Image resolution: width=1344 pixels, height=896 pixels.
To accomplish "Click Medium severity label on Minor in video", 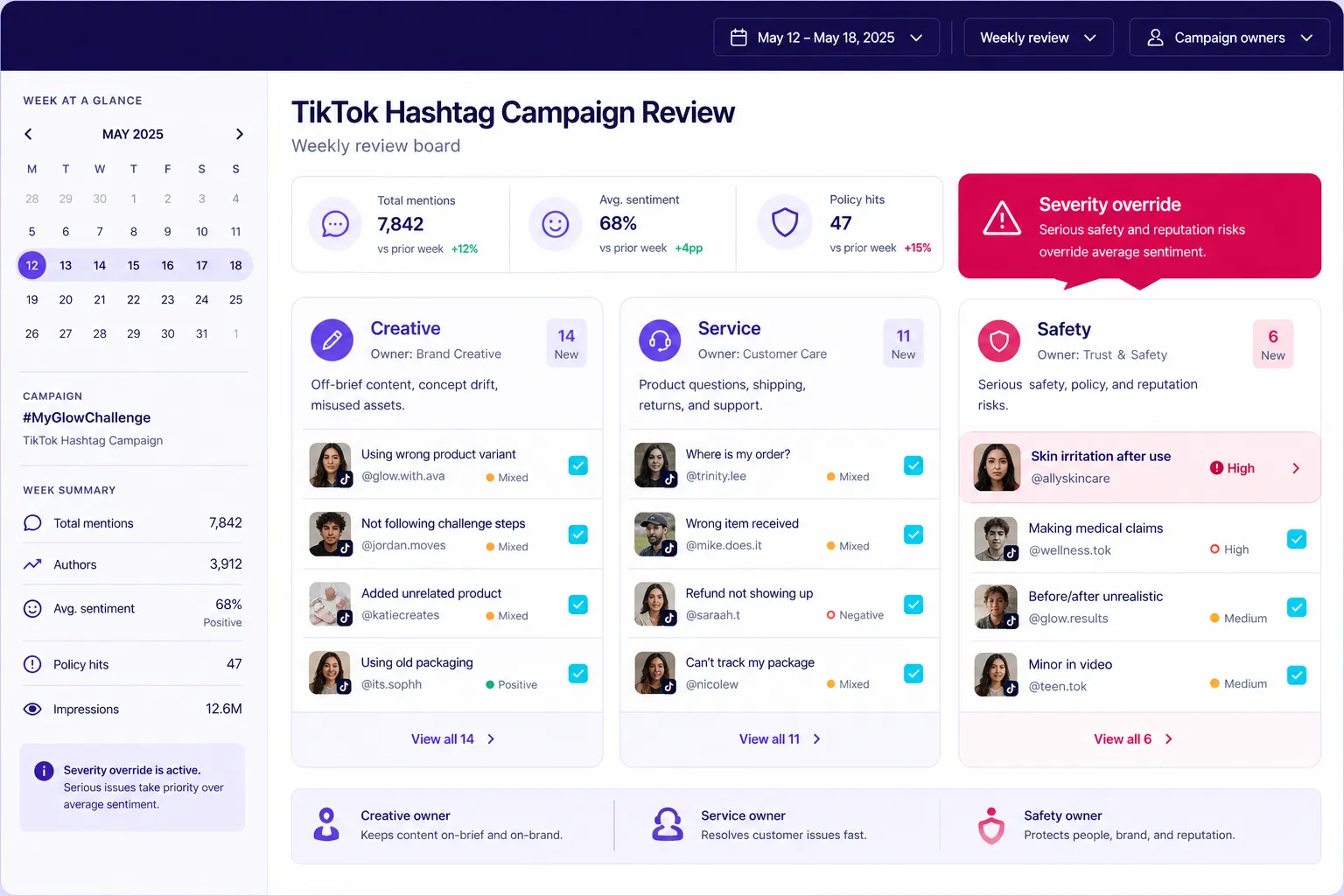I will pyautogui.click(x=1245, y=683).
